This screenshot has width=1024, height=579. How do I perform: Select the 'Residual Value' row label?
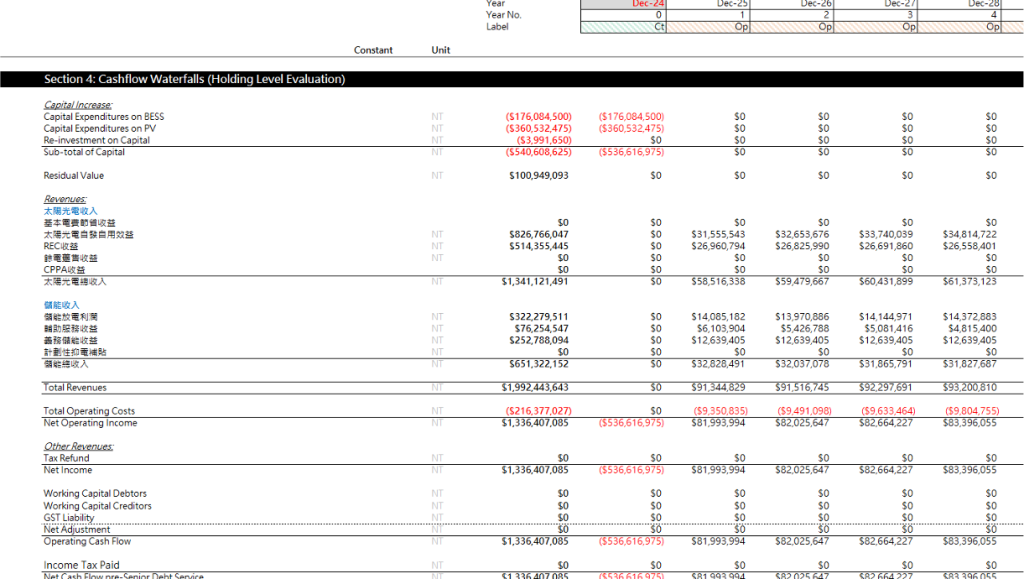coord(73,176)
